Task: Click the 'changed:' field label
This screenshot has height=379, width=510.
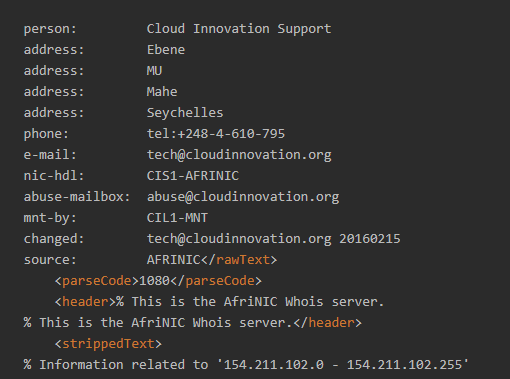Action: click(x=54, y=239)
